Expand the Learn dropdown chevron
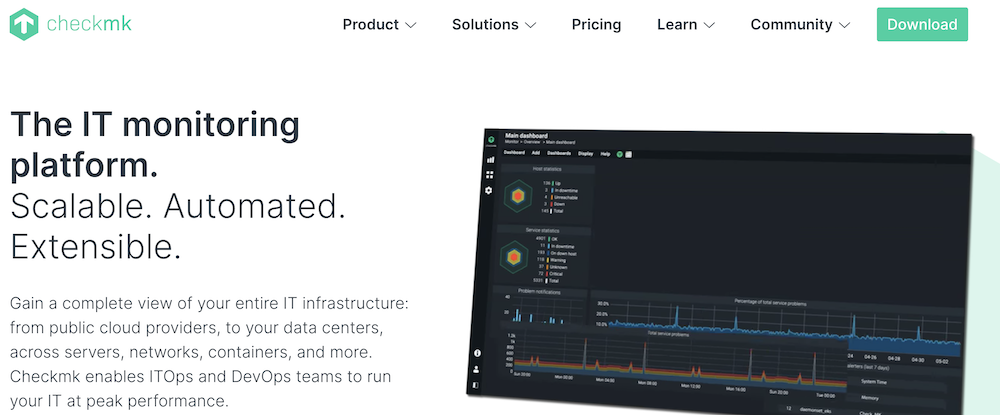Viewport: 1000px width, 415px height. [709, 25]
